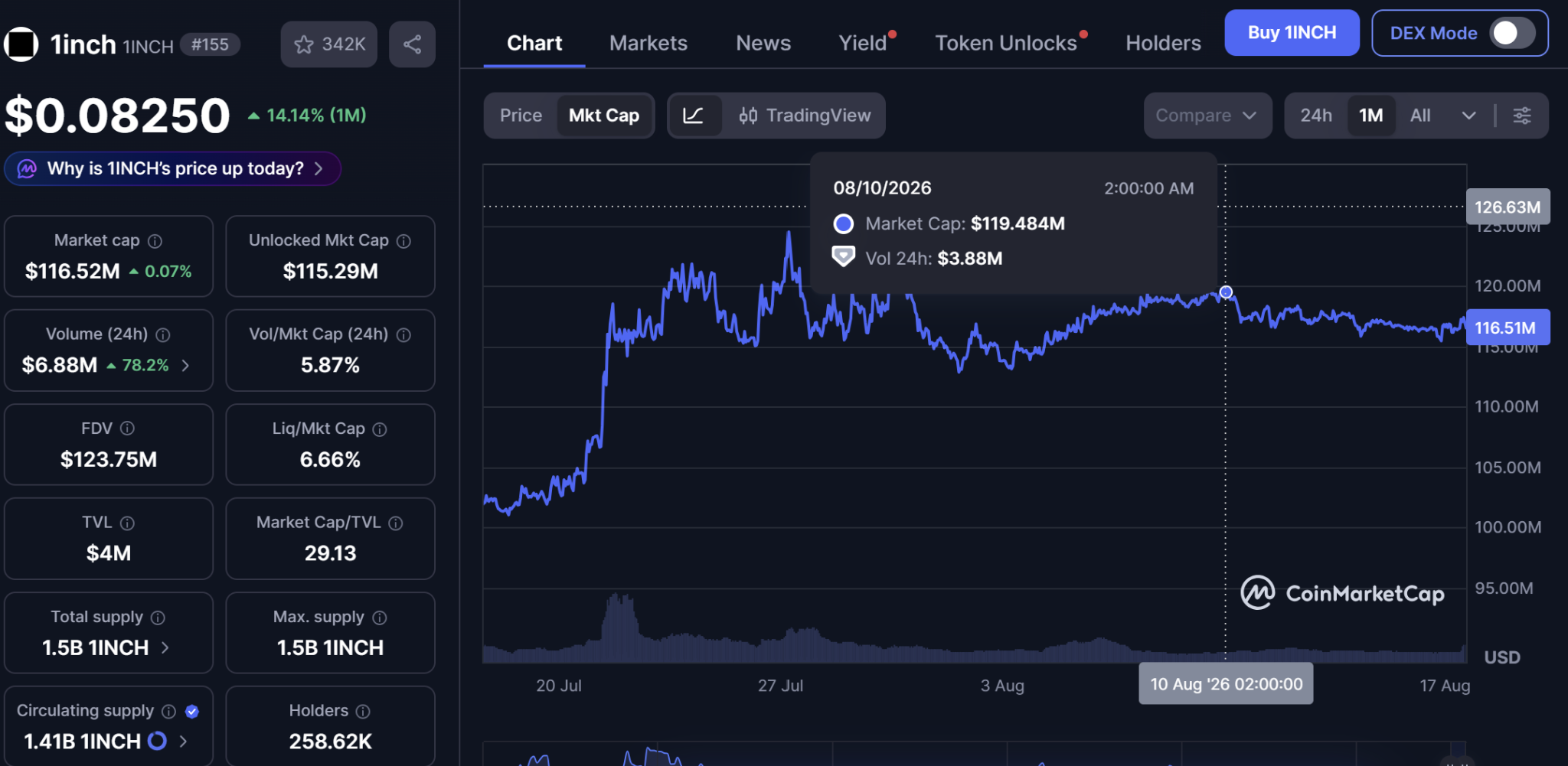The width and height of the screenshot is (1568, 766).
Task: Open chart settings sliders icon
Action: click(1522, 116)
